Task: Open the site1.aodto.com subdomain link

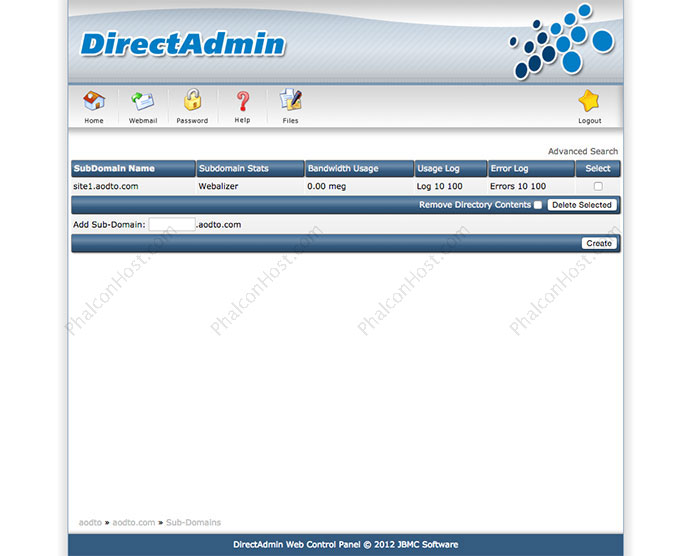Action: pyautogui.click(x=106, y=186)
